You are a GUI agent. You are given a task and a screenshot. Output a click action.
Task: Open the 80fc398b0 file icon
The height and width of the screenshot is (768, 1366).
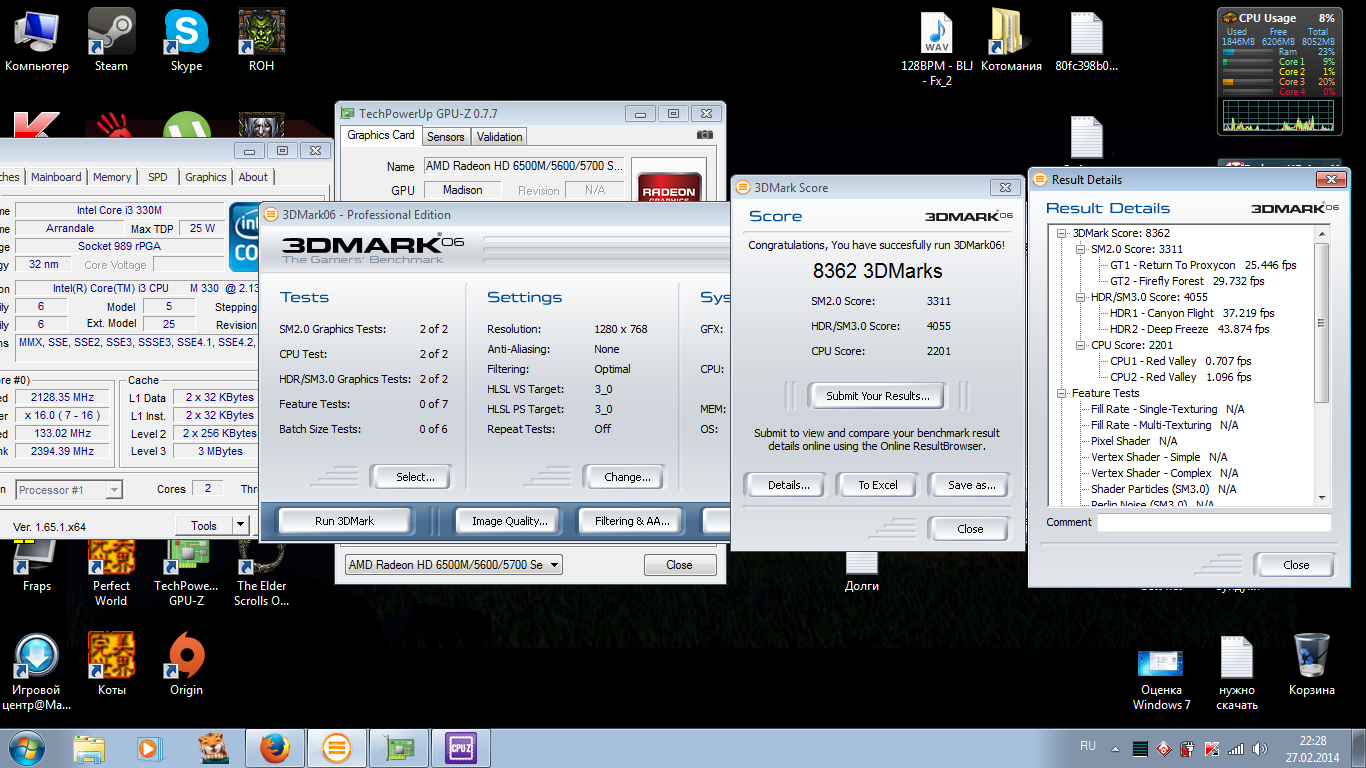[x=1086, y=41]
